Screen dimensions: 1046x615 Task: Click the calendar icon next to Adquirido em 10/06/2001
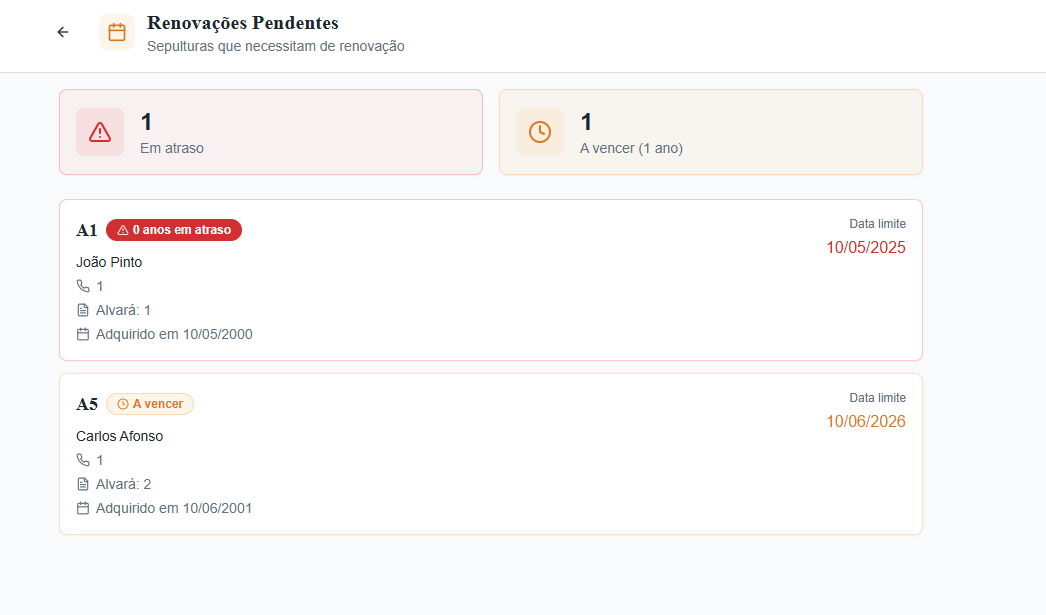(x=83, y=508)
